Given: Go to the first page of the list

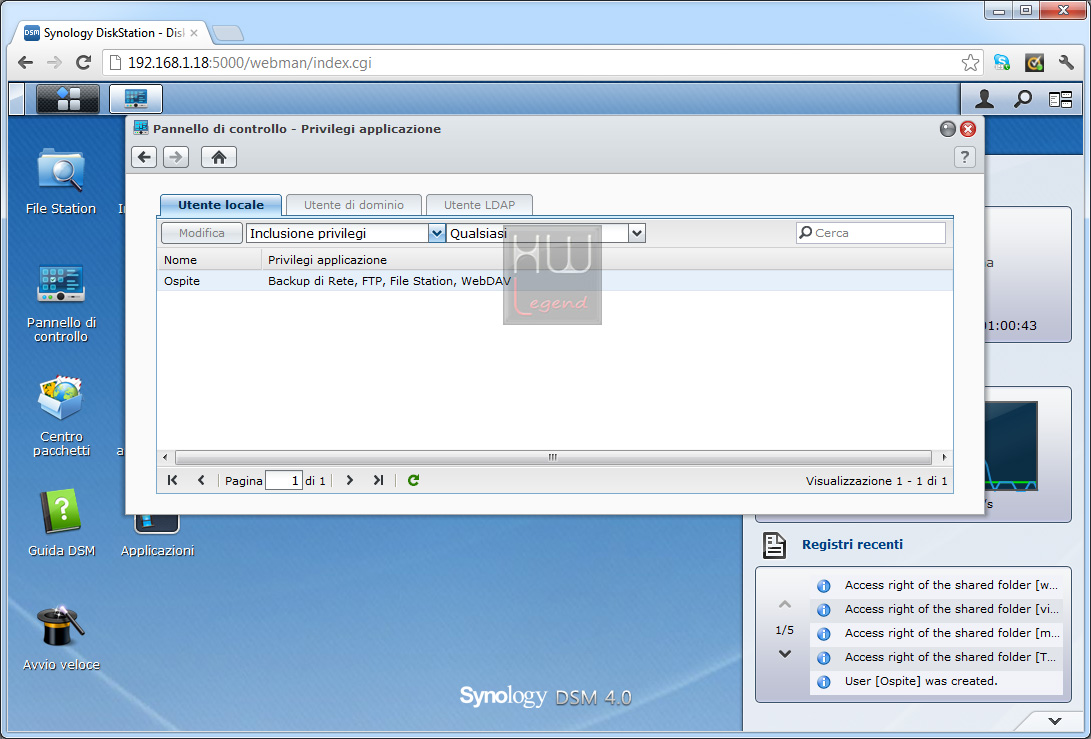Looking at the screenshot, I should click(x=173, y=480).
